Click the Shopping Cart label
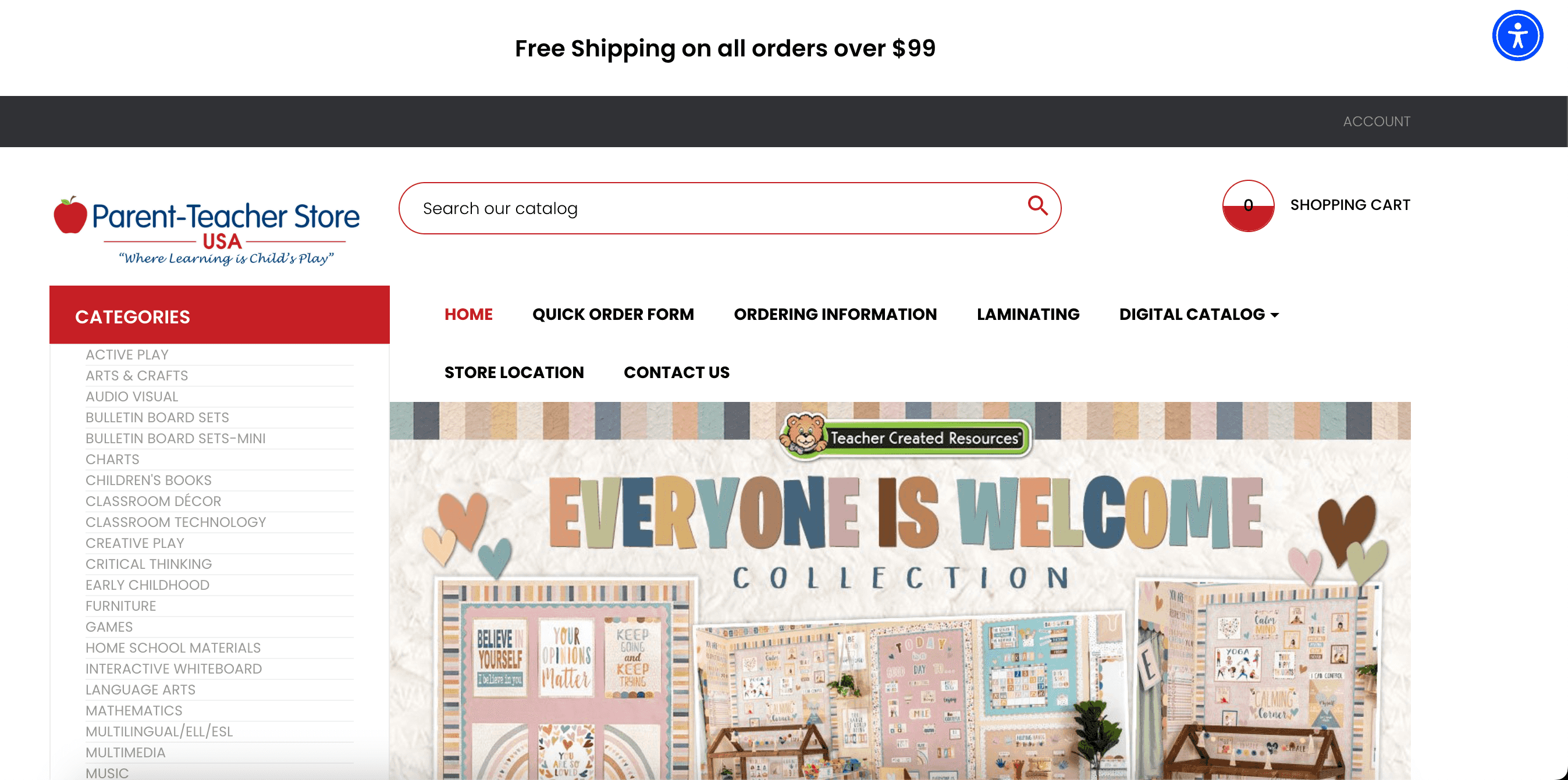1568x780 pixels. (x=1350, y=205)
